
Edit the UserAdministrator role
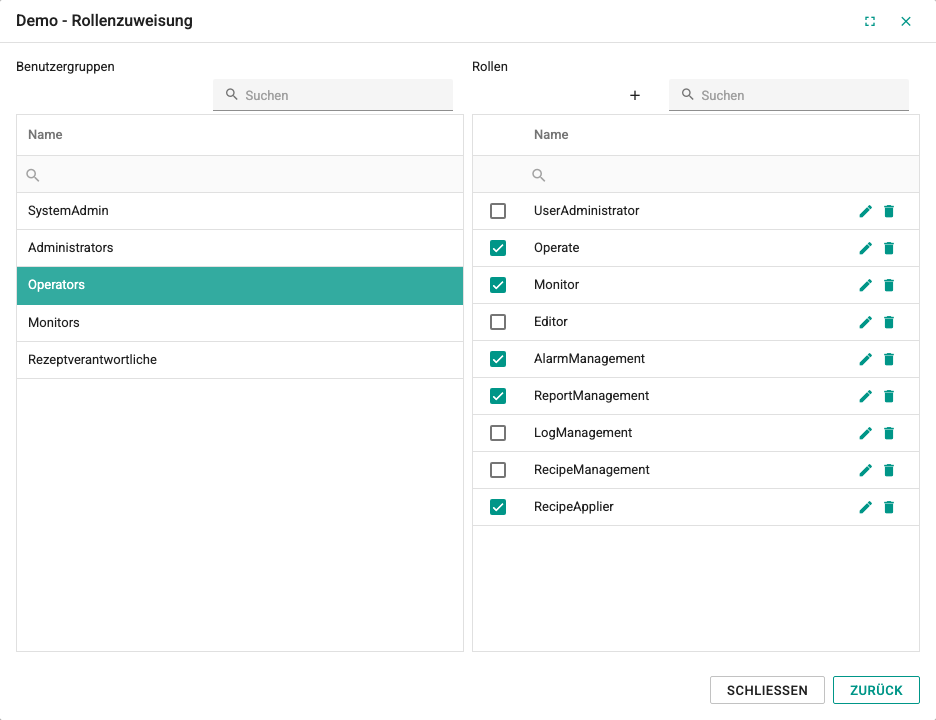click(865, 211)
